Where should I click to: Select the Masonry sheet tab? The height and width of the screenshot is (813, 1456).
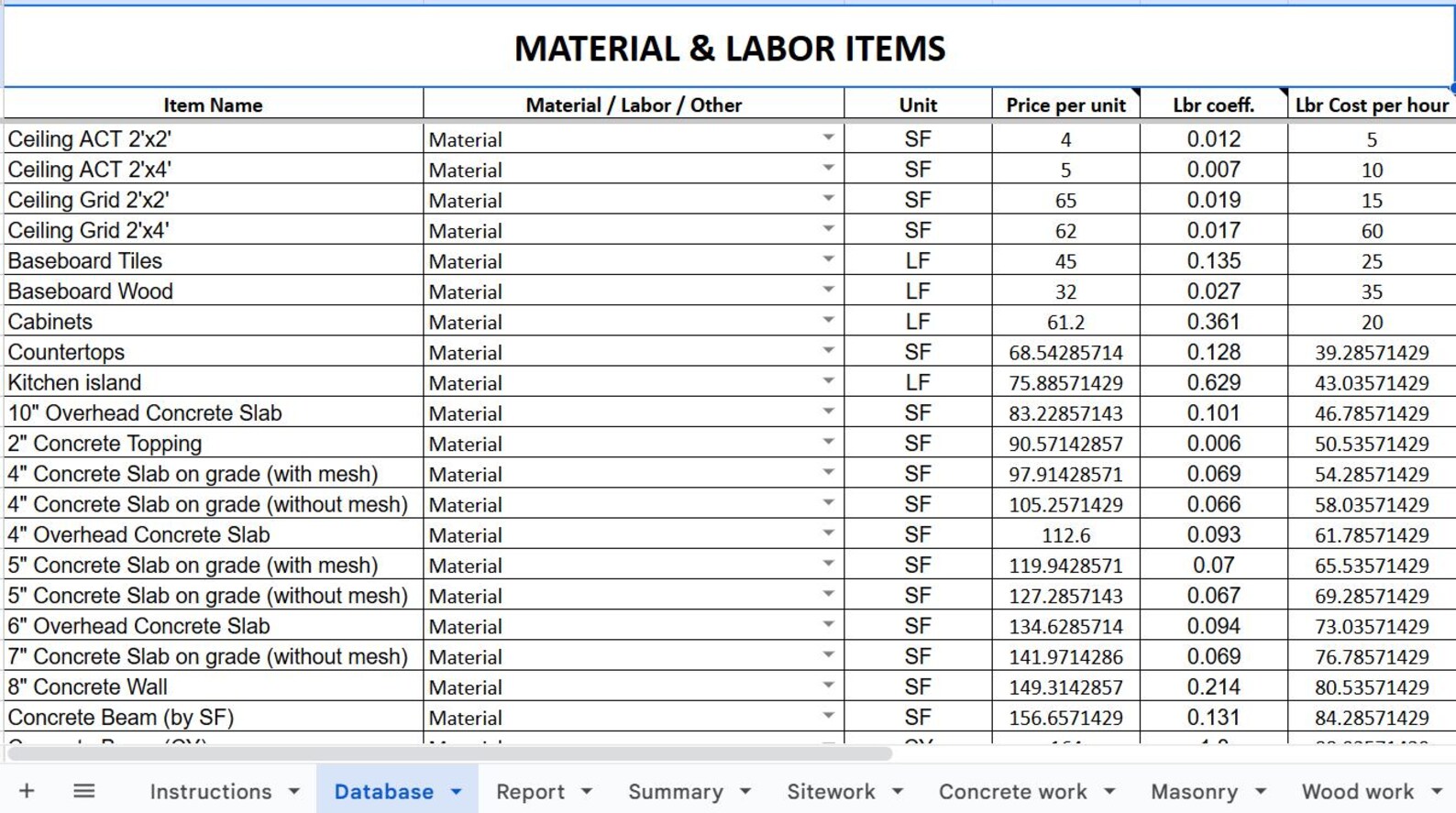point(1194,791)
